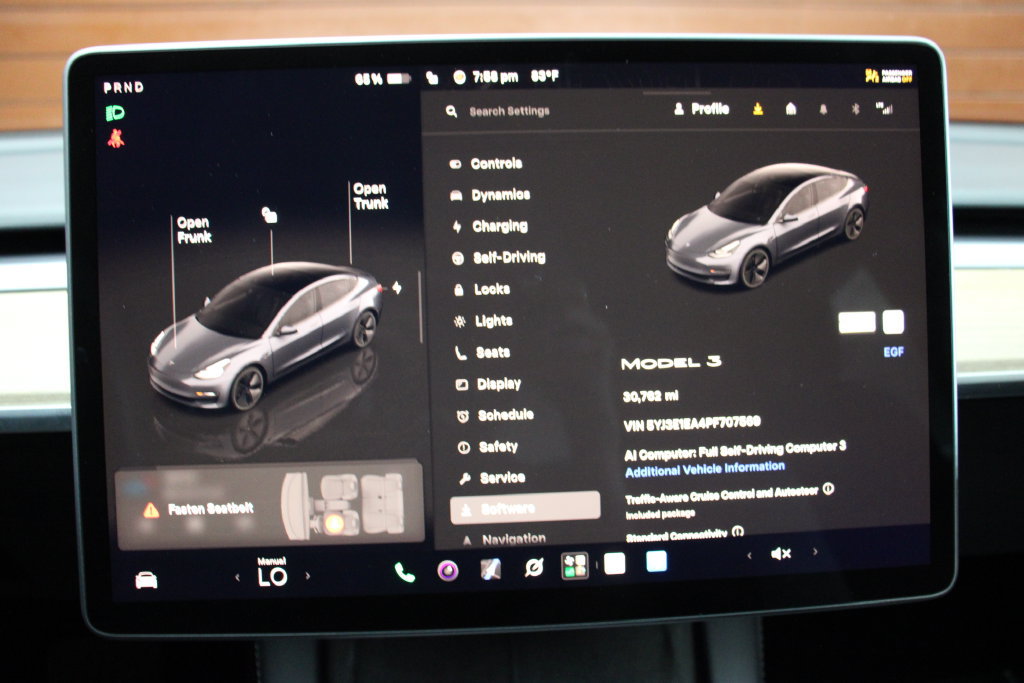Tap the headlights indicator icon
The height and width of the screenshot is (683, 1024).
point(115,113)
